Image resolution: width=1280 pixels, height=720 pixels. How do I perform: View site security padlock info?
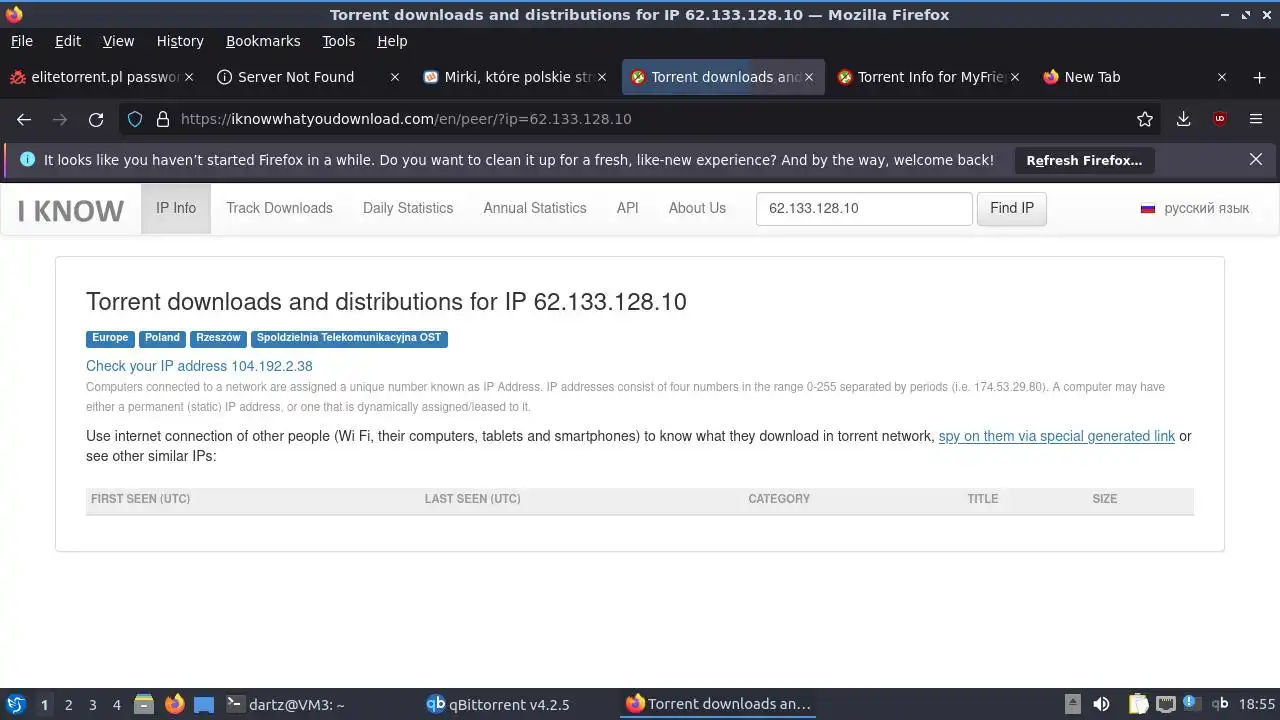coord(163,119)
